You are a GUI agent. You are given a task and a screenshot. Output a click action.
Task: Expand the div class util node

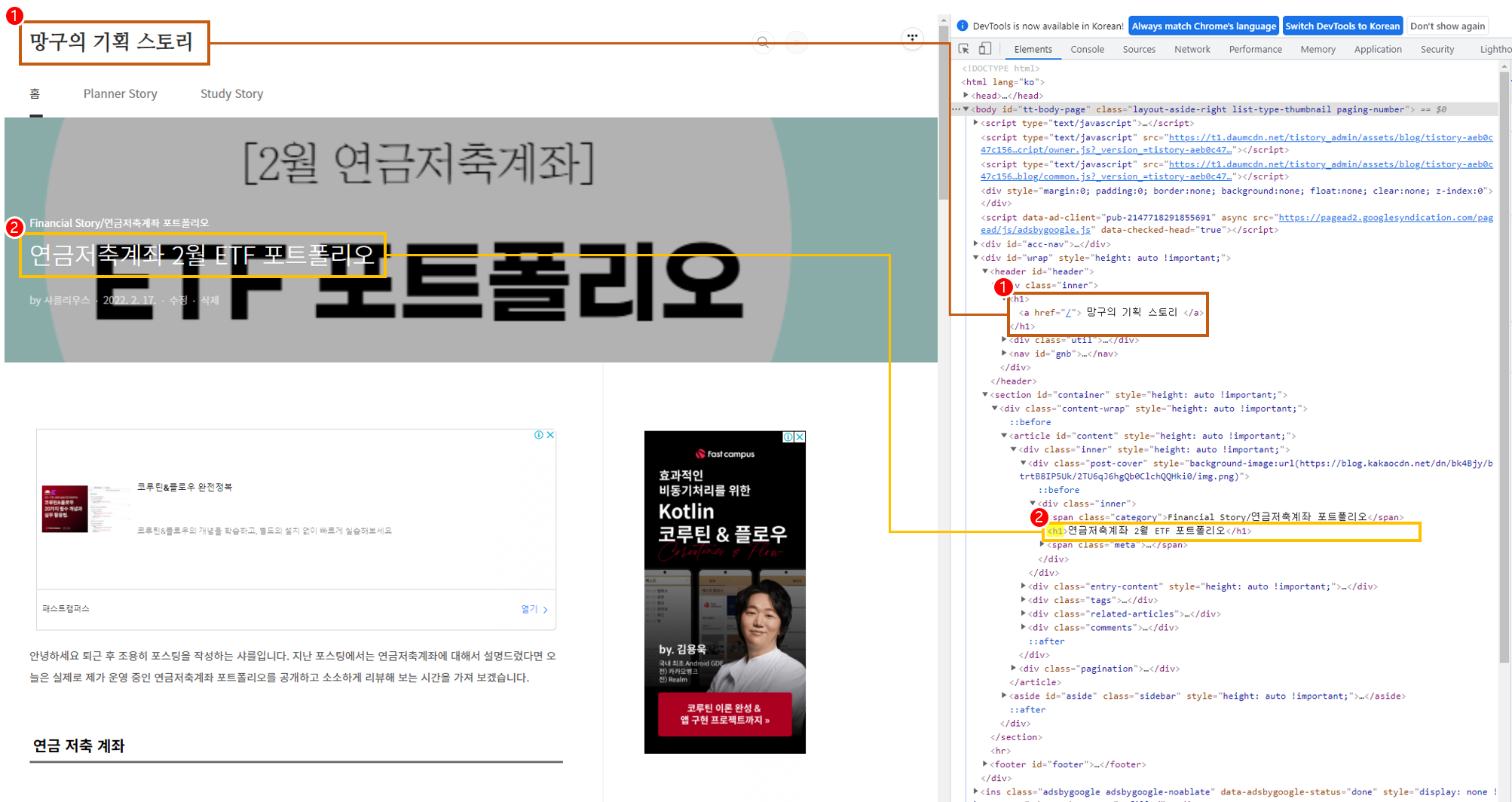[x=1004, y=340]
